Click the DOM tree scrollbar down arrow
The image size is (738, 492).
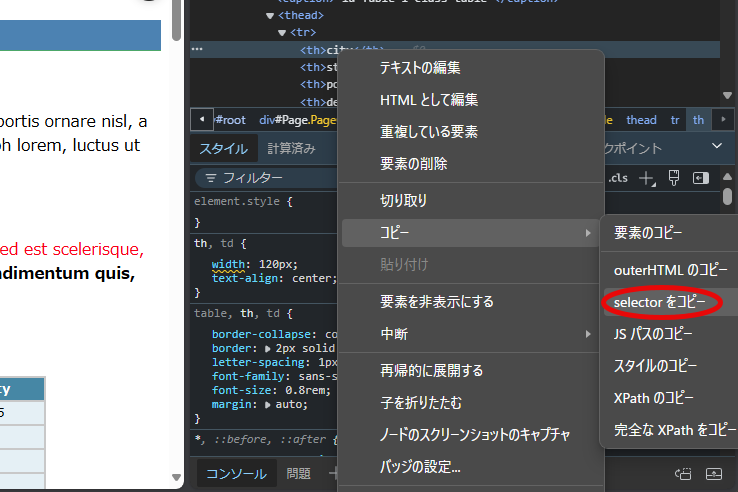(x=727, y=96)
